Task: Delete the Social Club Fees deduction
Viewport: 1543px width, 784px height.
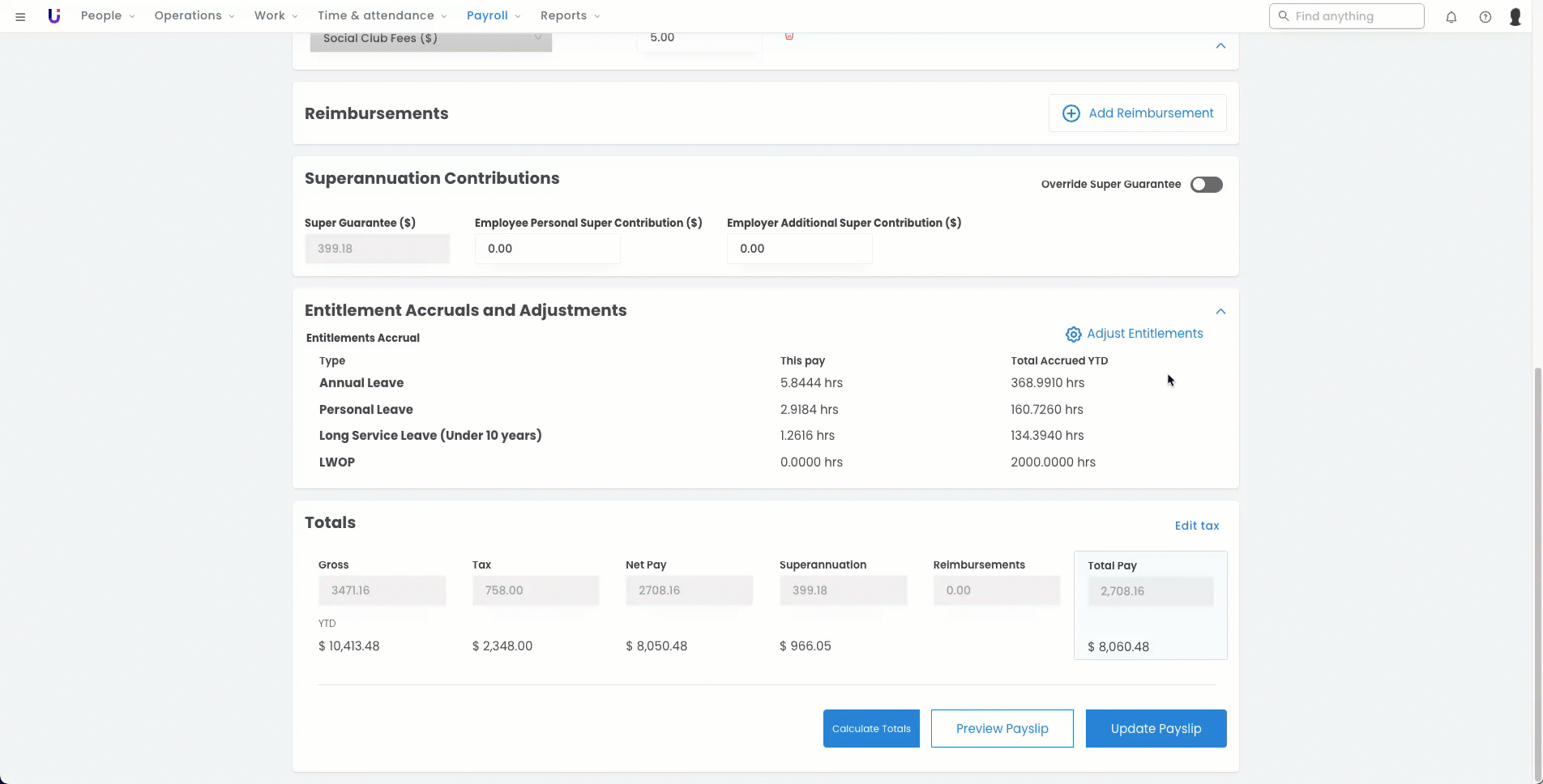Action: pyautogui.click(x=789, y=36)
